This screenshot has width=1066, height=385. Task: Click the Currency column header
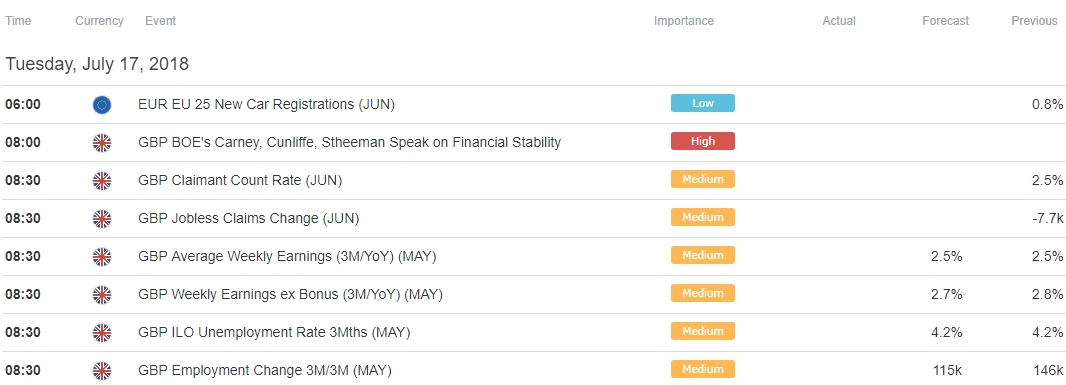pos(99,21)
